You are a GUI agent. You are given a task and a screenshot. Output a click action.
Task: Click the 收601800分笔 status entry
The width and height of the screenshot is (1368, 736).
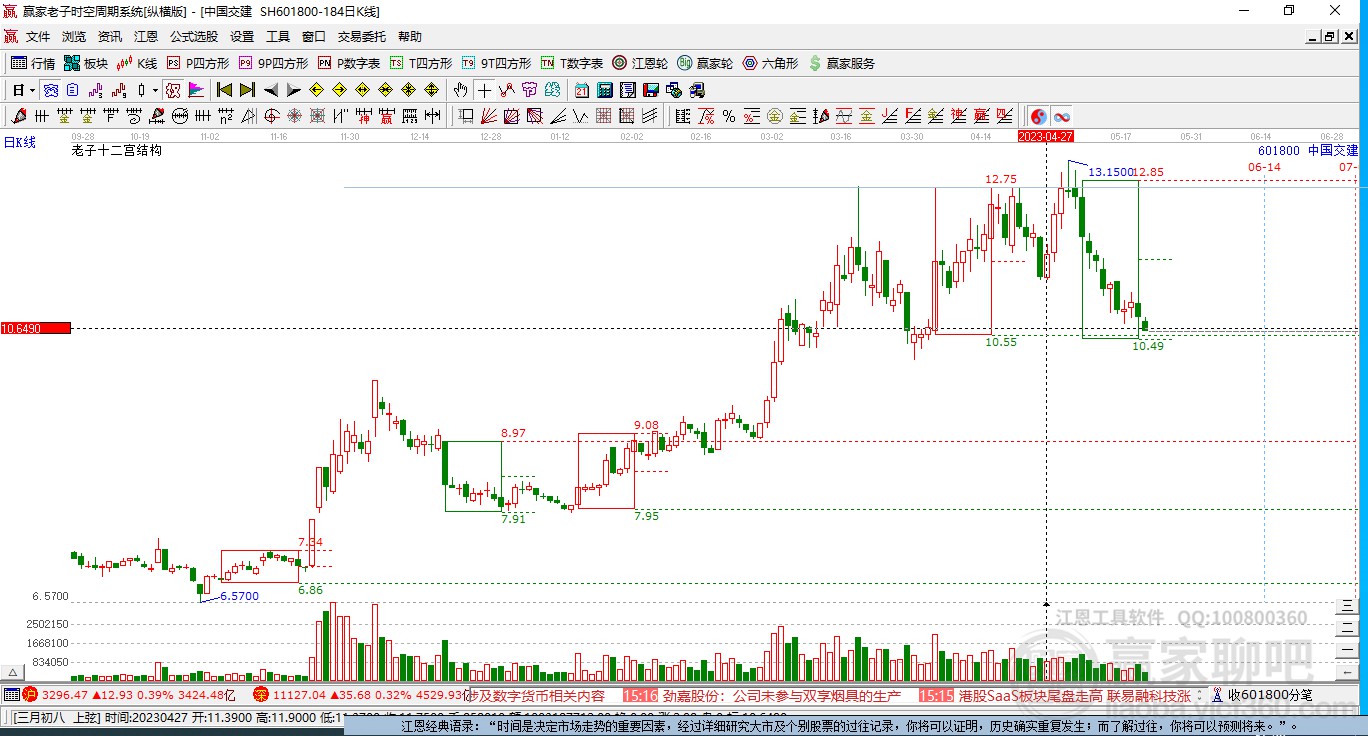1270,695
